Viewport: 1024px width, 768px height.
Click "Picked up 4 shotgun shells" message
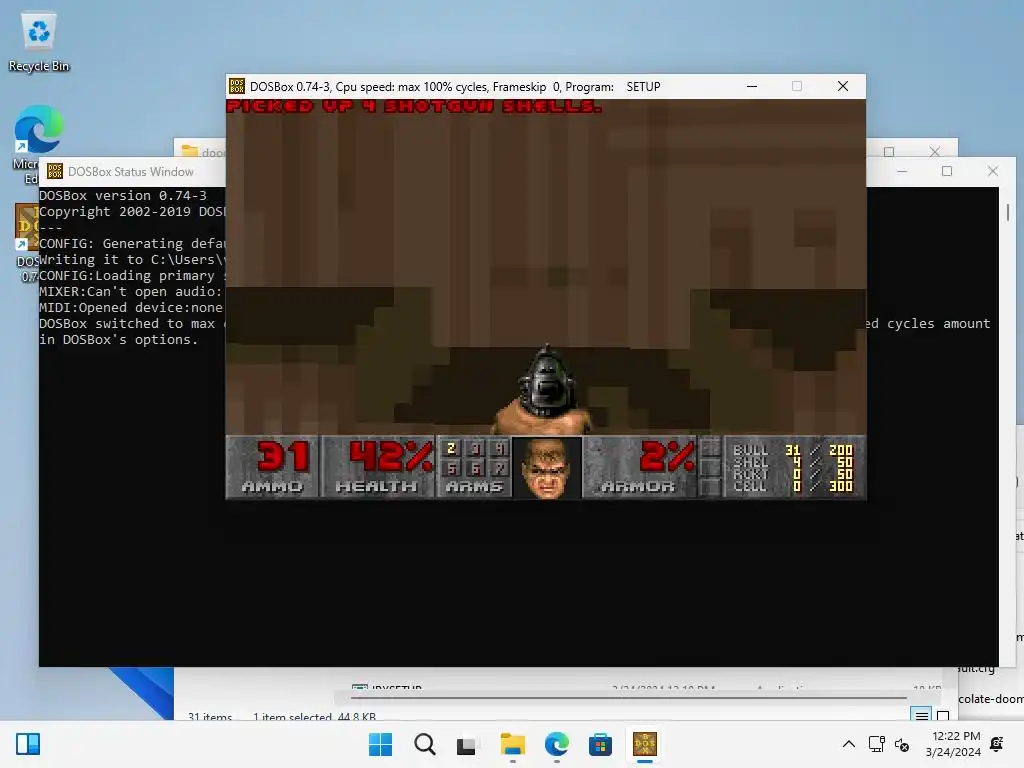(x=413, y=106)
